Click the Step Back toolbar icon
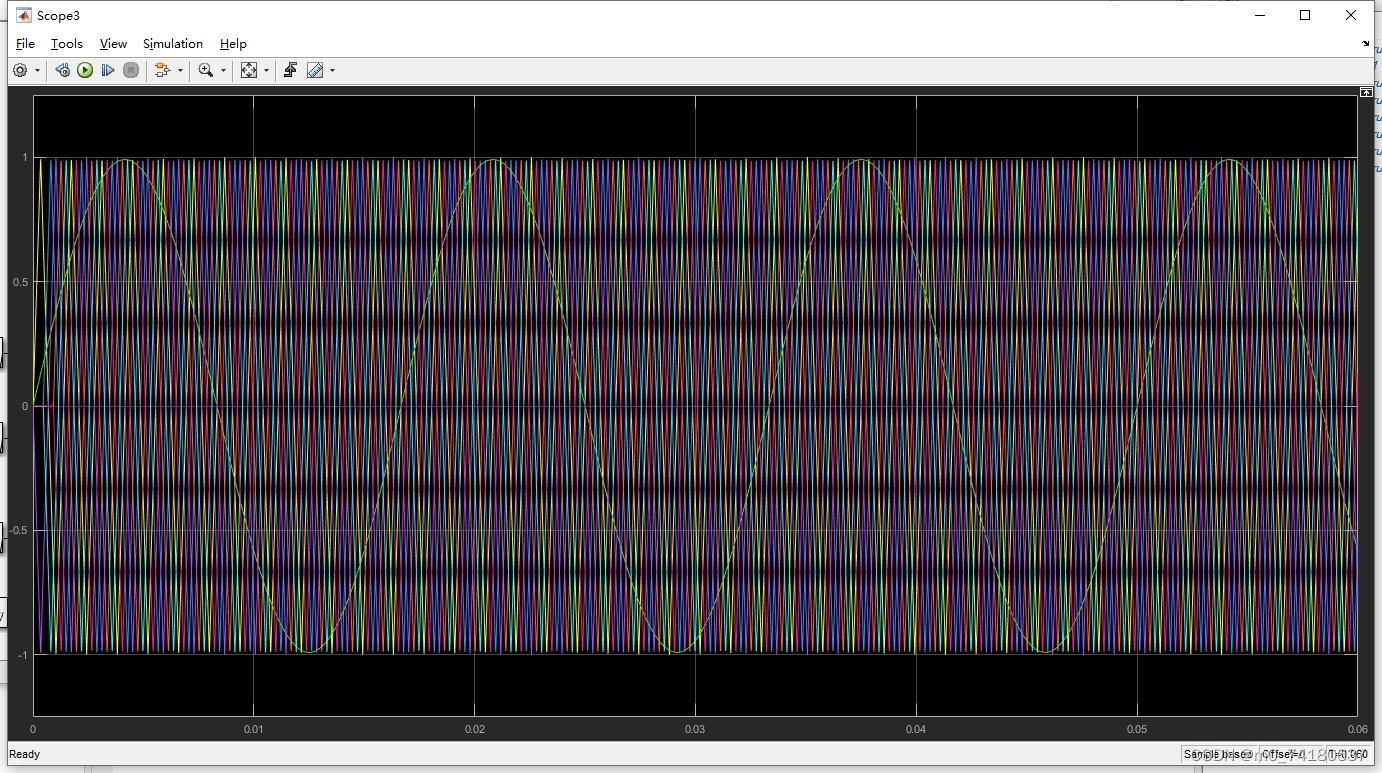The image size is (1382, 773). [x=62, y=70]
